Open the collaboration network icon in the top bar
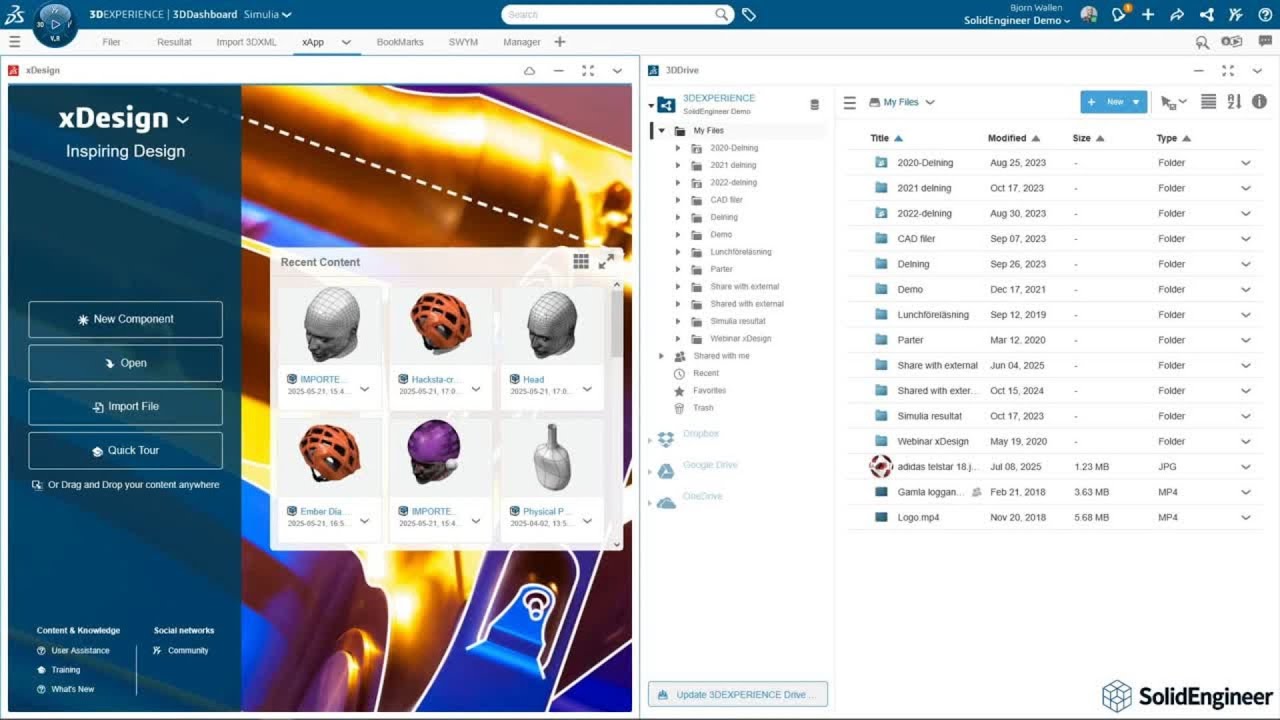 [x=1207, y=15]
